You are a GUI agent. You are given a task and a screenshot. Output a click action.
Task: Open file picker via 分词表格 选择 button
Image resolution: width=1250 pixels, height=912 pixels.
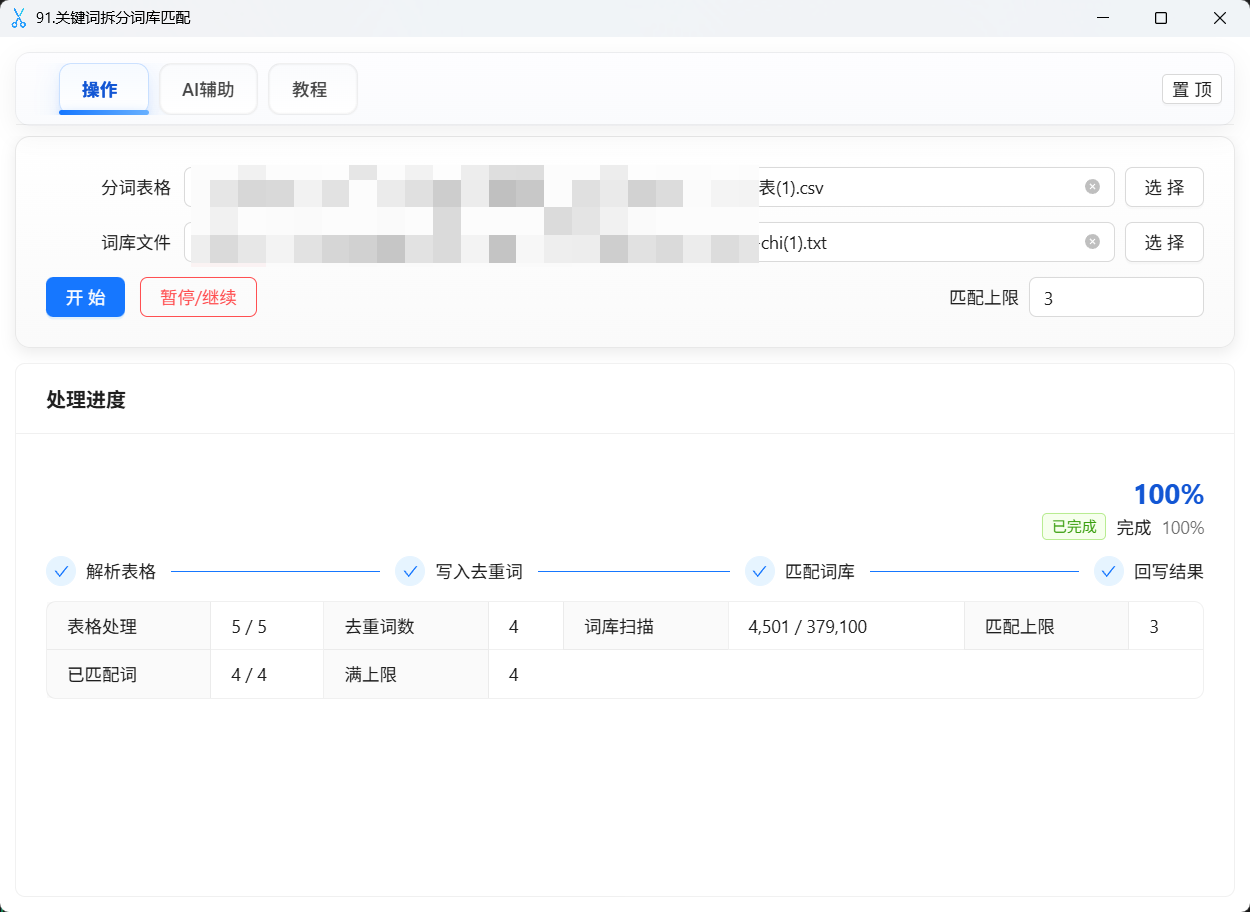point(1164,187)
